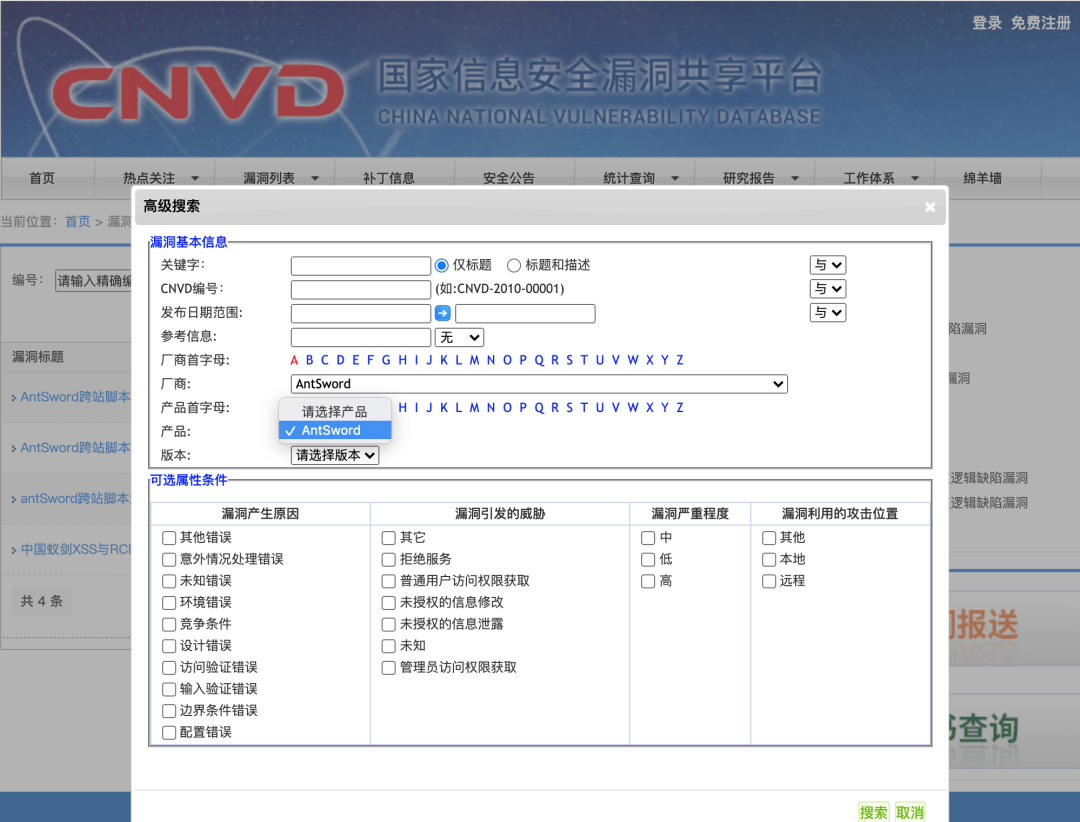
Task: Open the 安全公告 nav tab
Action: tap(509, 178)
